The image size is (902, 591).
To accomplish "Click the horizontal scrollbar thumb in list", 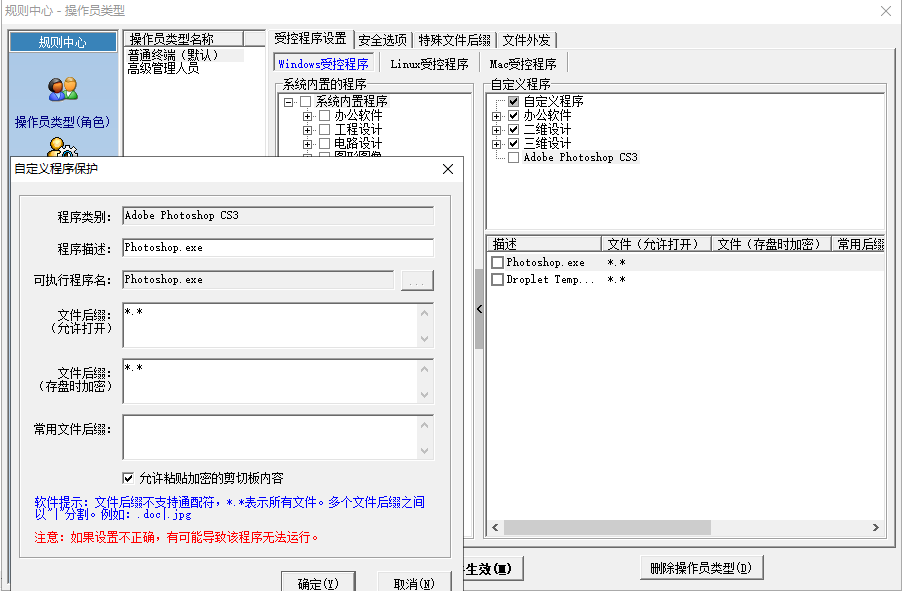I will [607, 527].
